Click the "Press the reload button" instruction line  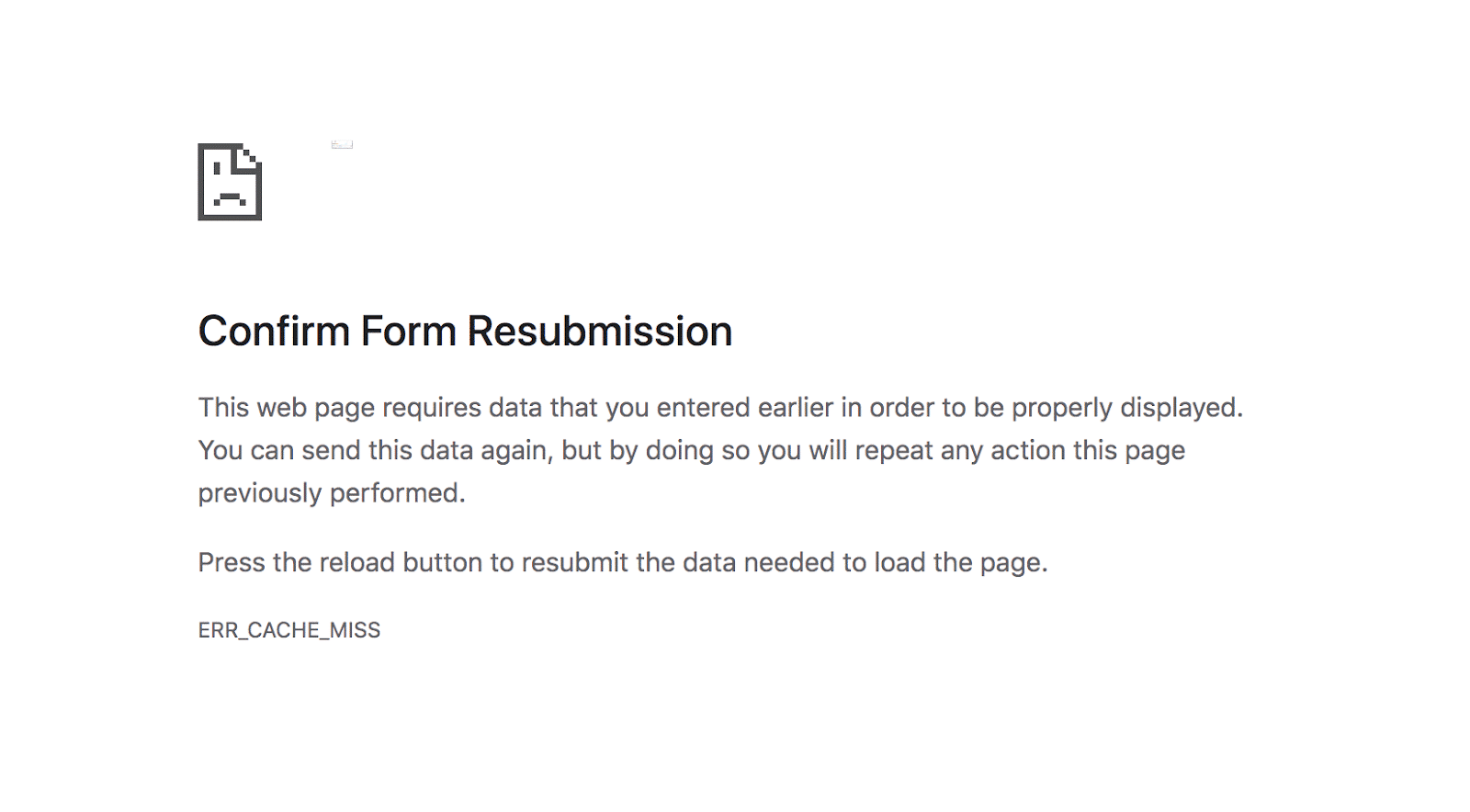coord(622,562)
